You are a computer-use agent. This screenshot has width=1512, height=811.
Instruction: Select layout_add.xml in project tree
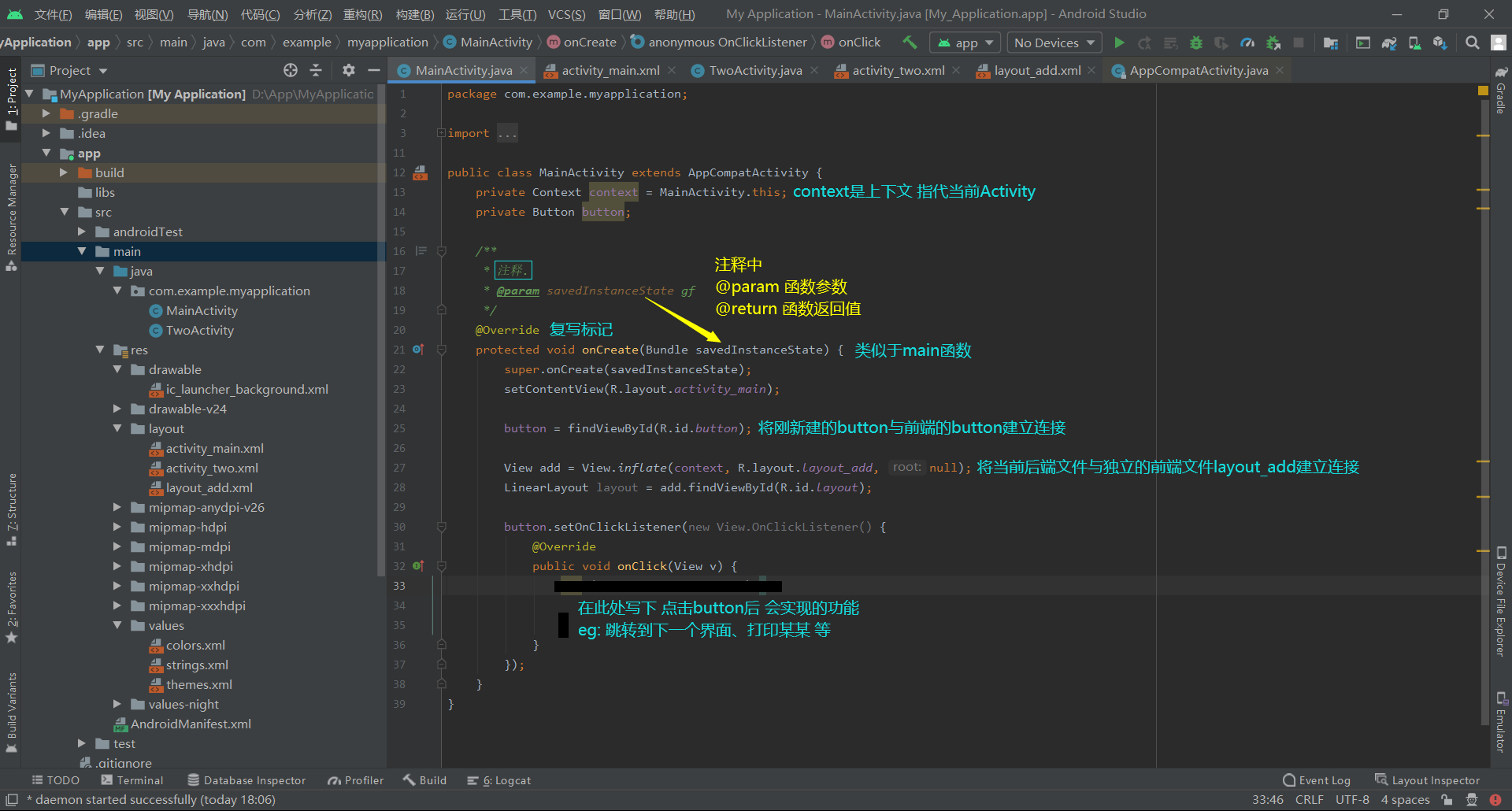pyautogui.click(x=209, y=487)
